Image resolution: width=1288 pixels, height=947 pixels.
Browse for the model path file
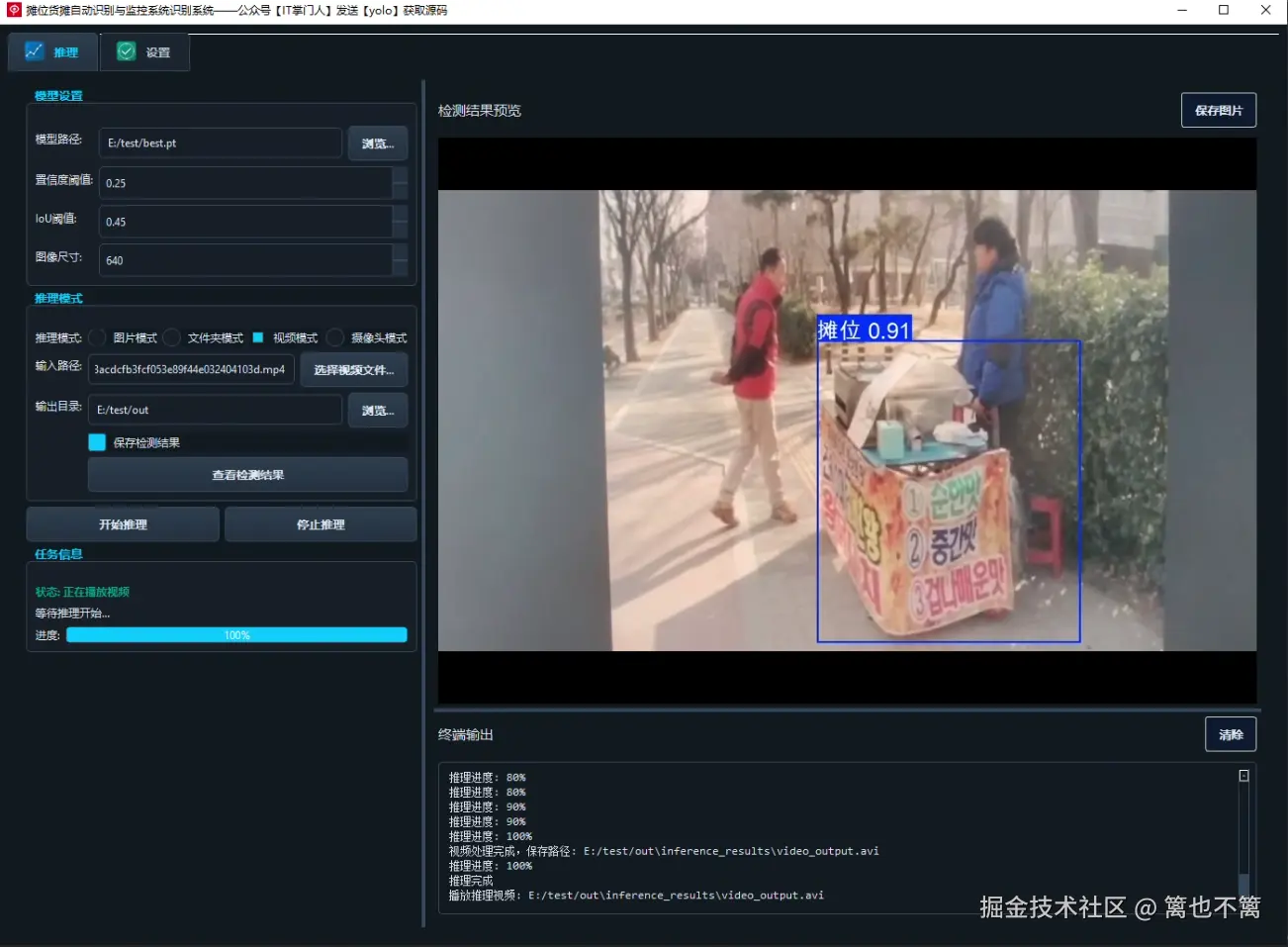(378, 143)
